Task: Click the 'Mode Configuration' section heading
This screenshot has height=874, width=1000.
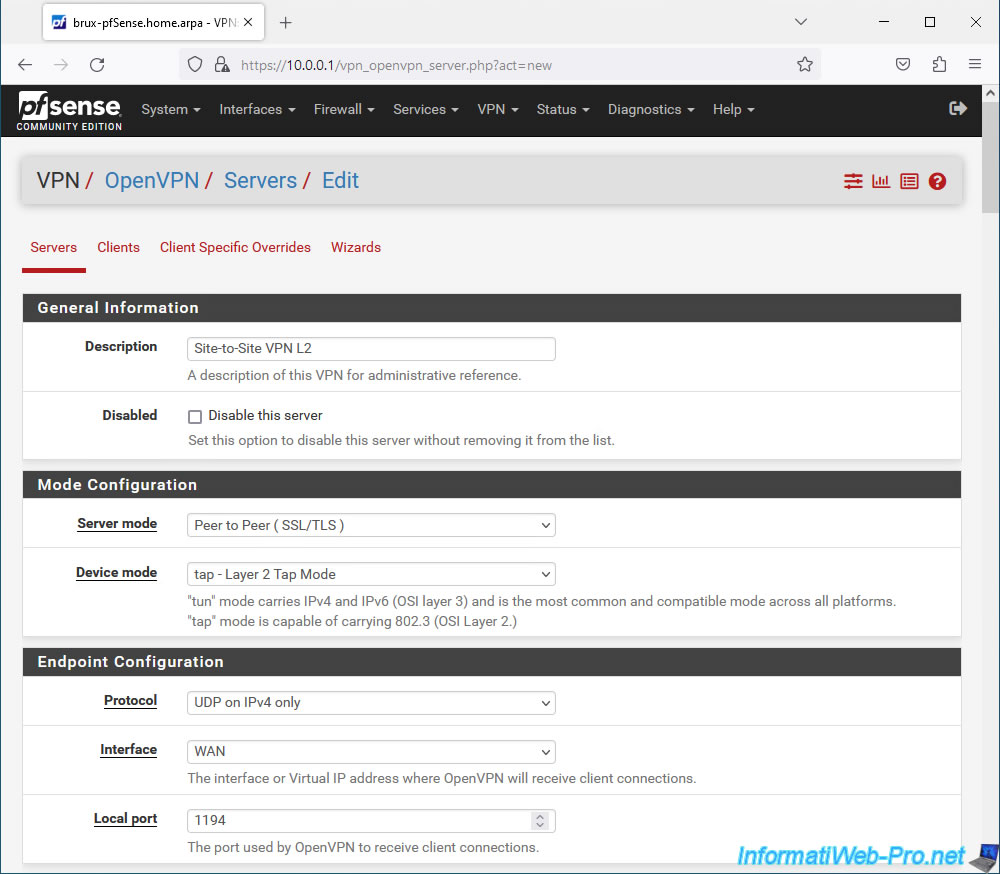Action: point(117,485)
